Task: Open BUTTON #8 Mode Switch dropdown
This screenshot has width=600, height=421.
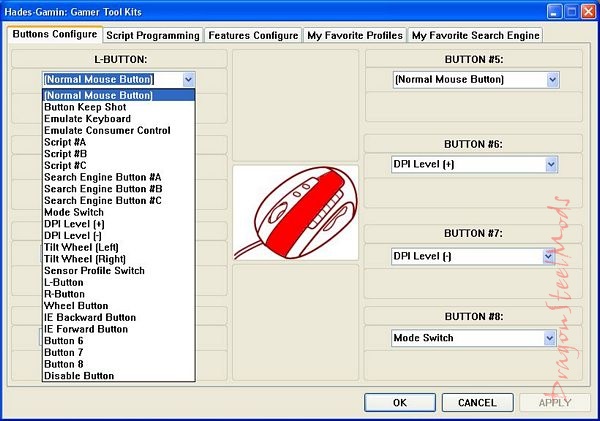Action: pos(549,338)
